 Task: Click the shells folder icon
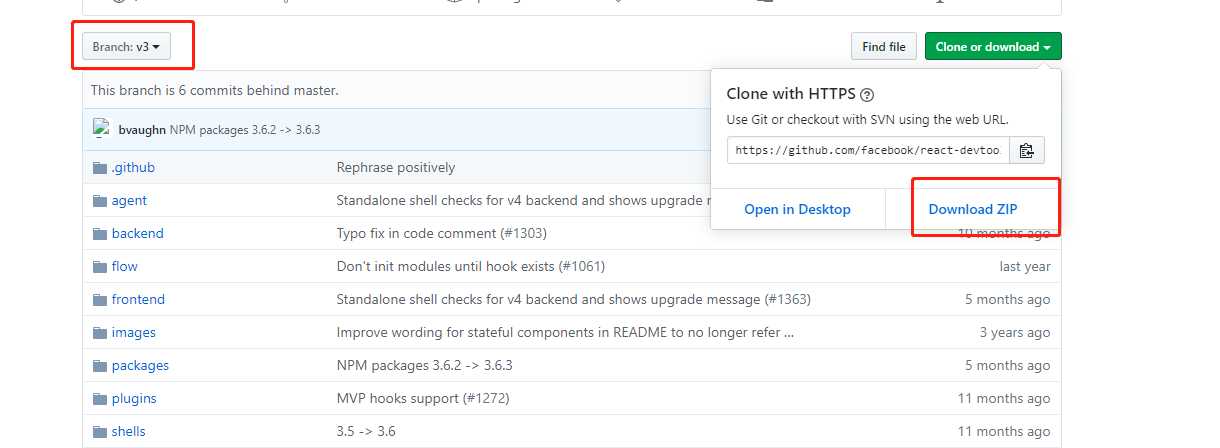(x=99, y=432)
